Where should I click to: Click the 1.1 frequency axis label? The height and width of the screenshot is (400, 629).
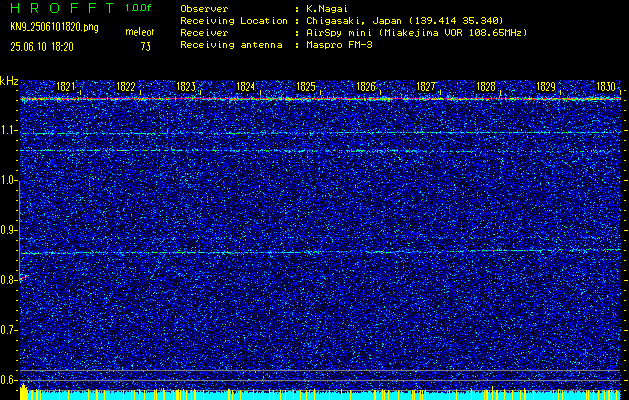[x=9, y=130]
